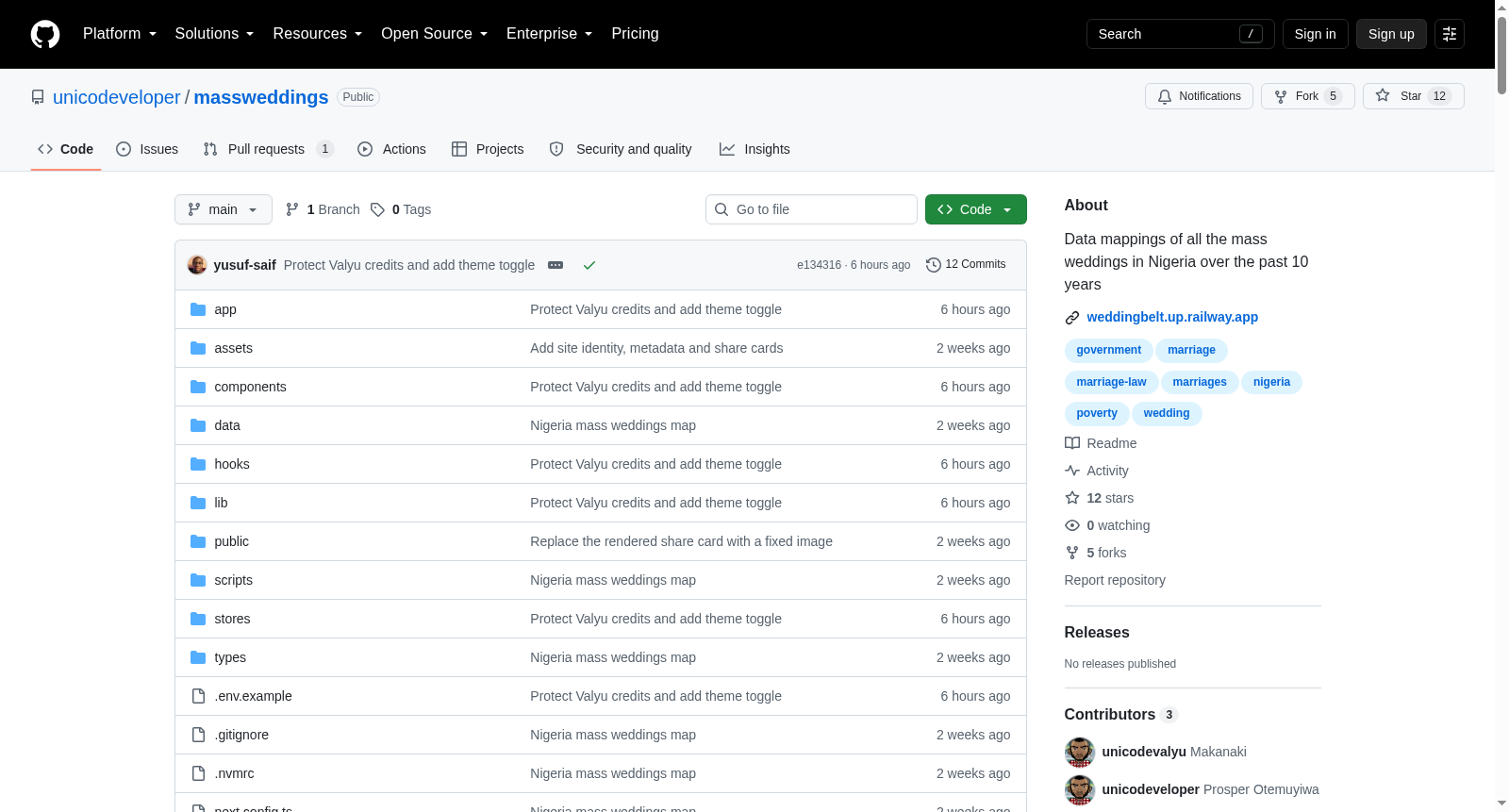Select the nigeria topic tag
Screen dimensions: 1509x812
(x=1271, y=382)
